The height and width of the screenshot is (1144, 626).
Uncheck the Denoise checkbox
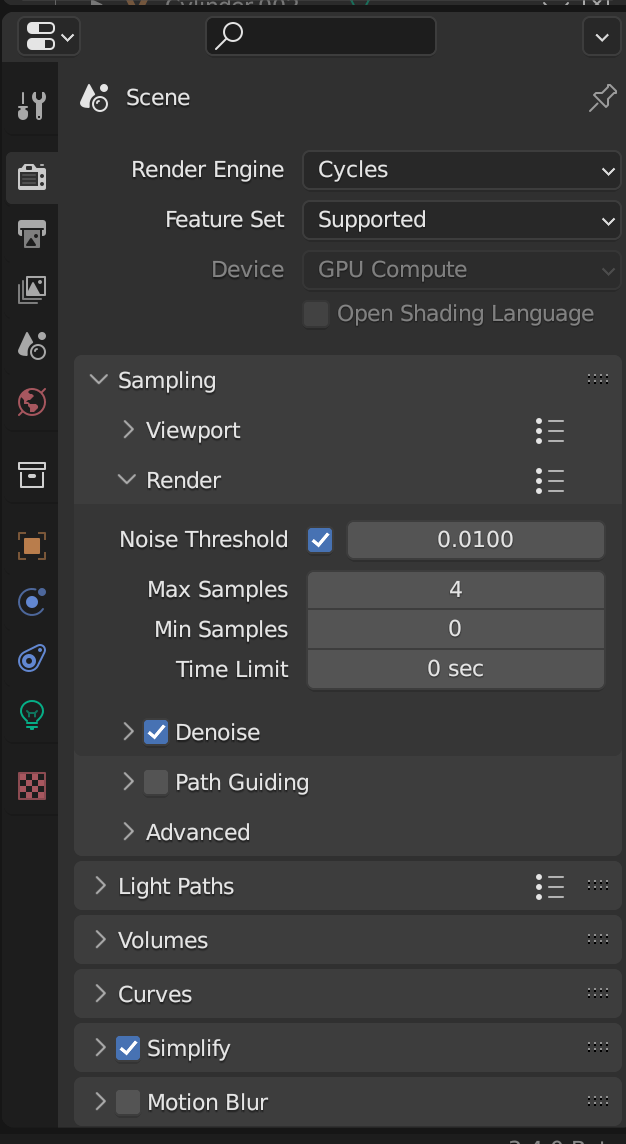[155, 732]
